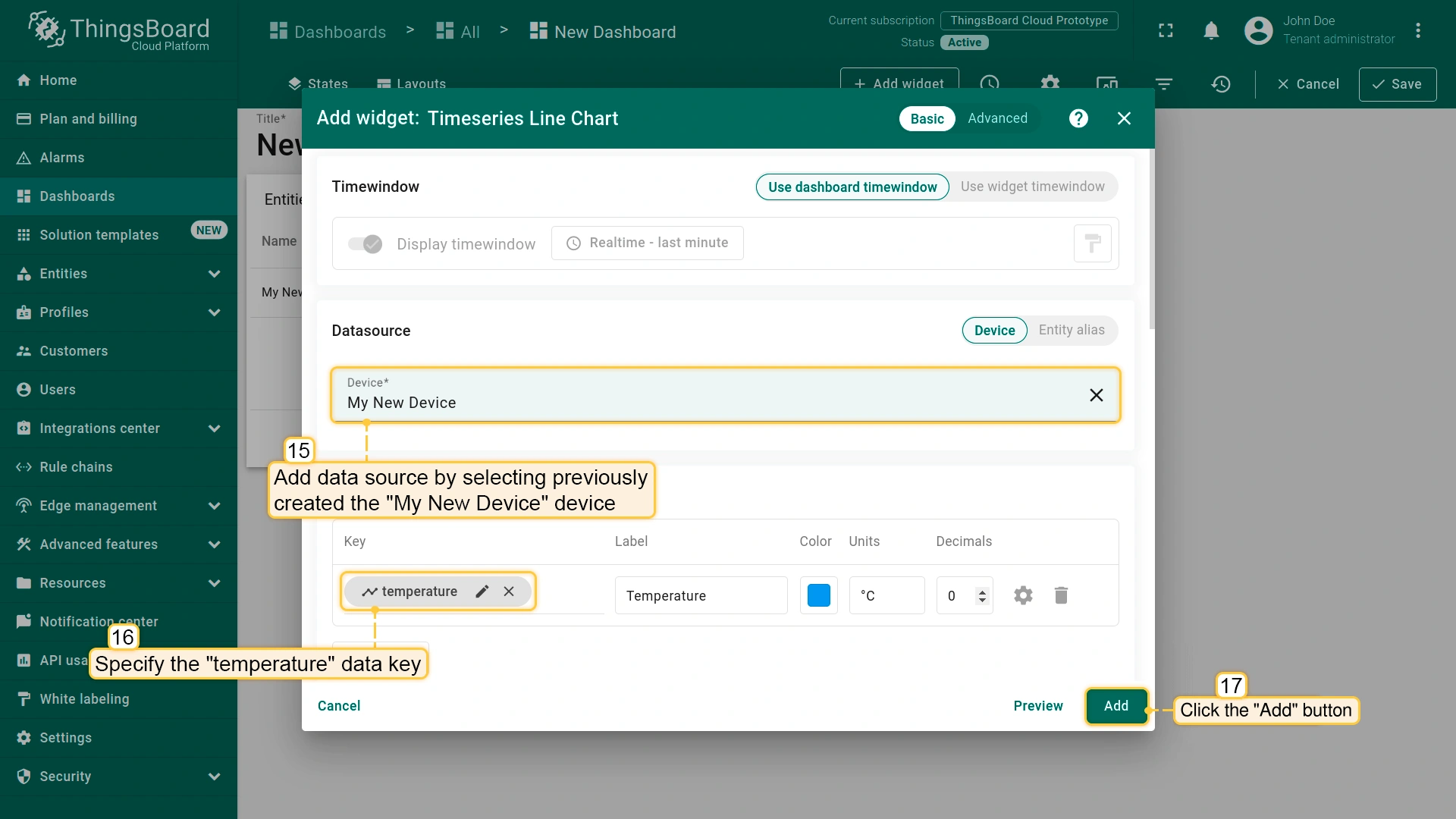Screen dimensions: 1456x819
Task: Open timewindow style paint roller
Action: tap(1092, 243)
